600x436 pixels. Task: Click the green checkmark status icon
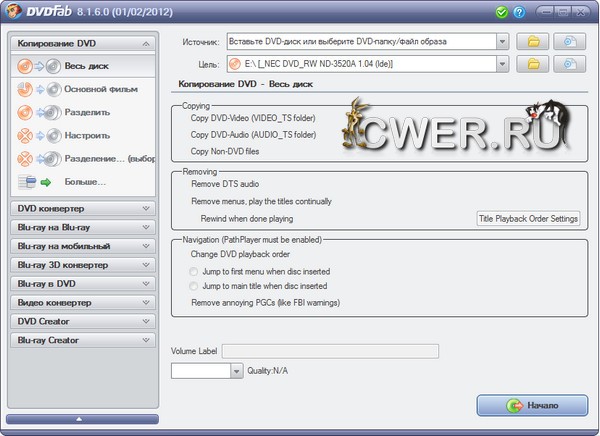coord(501,12)
